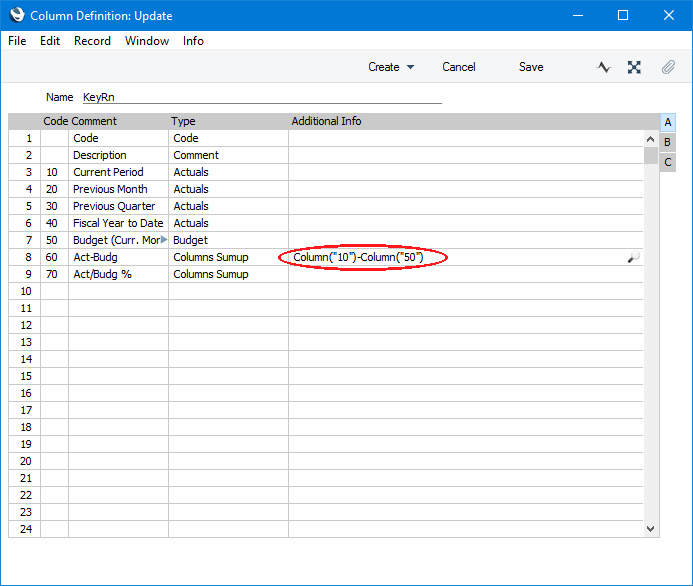Open the Edit menu
This screenshot has height=586, width=693.
click(x=50, y=41)
